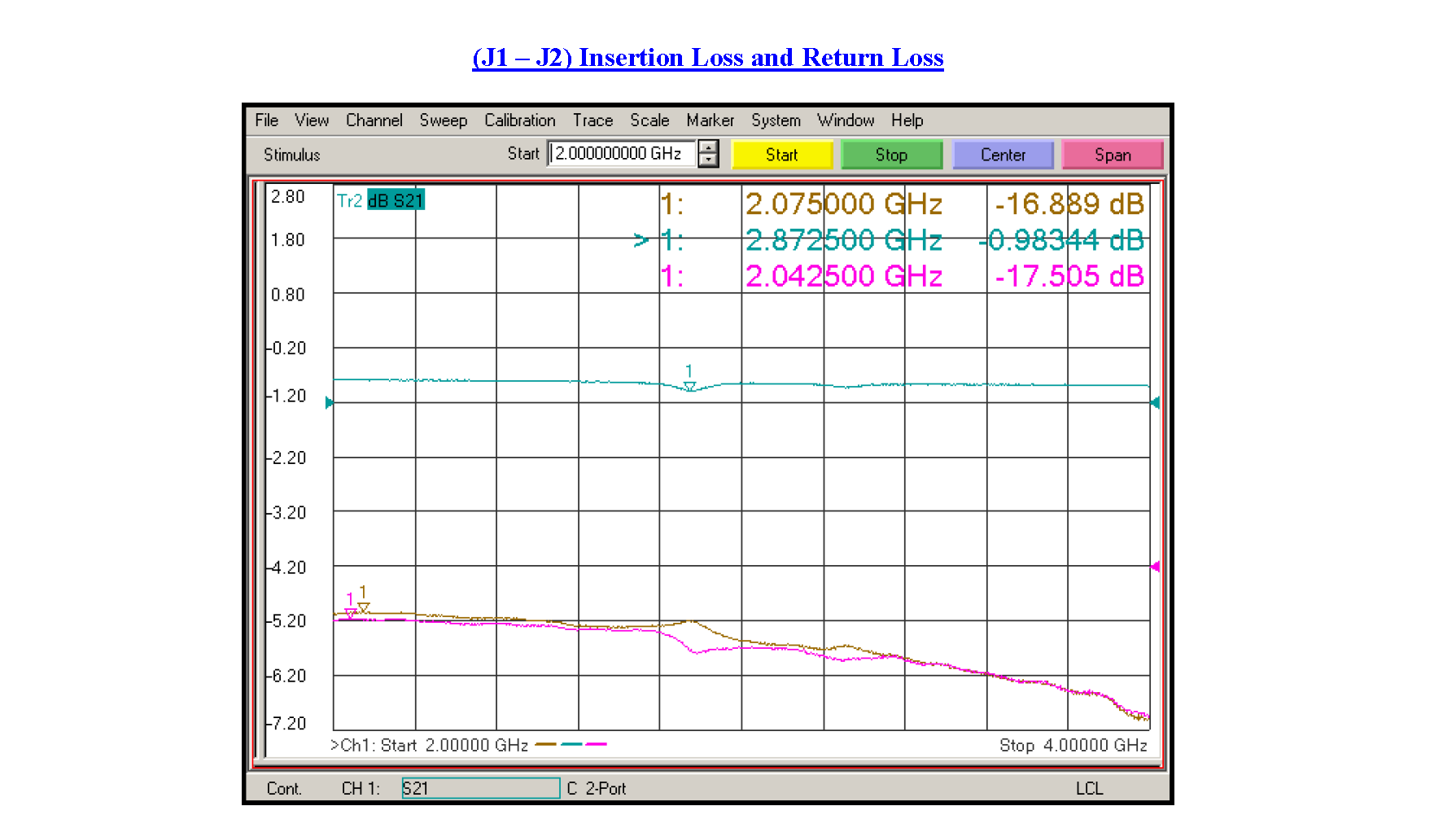Image resolution: width=1456 pixels, height=828 pixels.
Task: Click teal reference arrow on right edge
Action: coord(1155,402)
